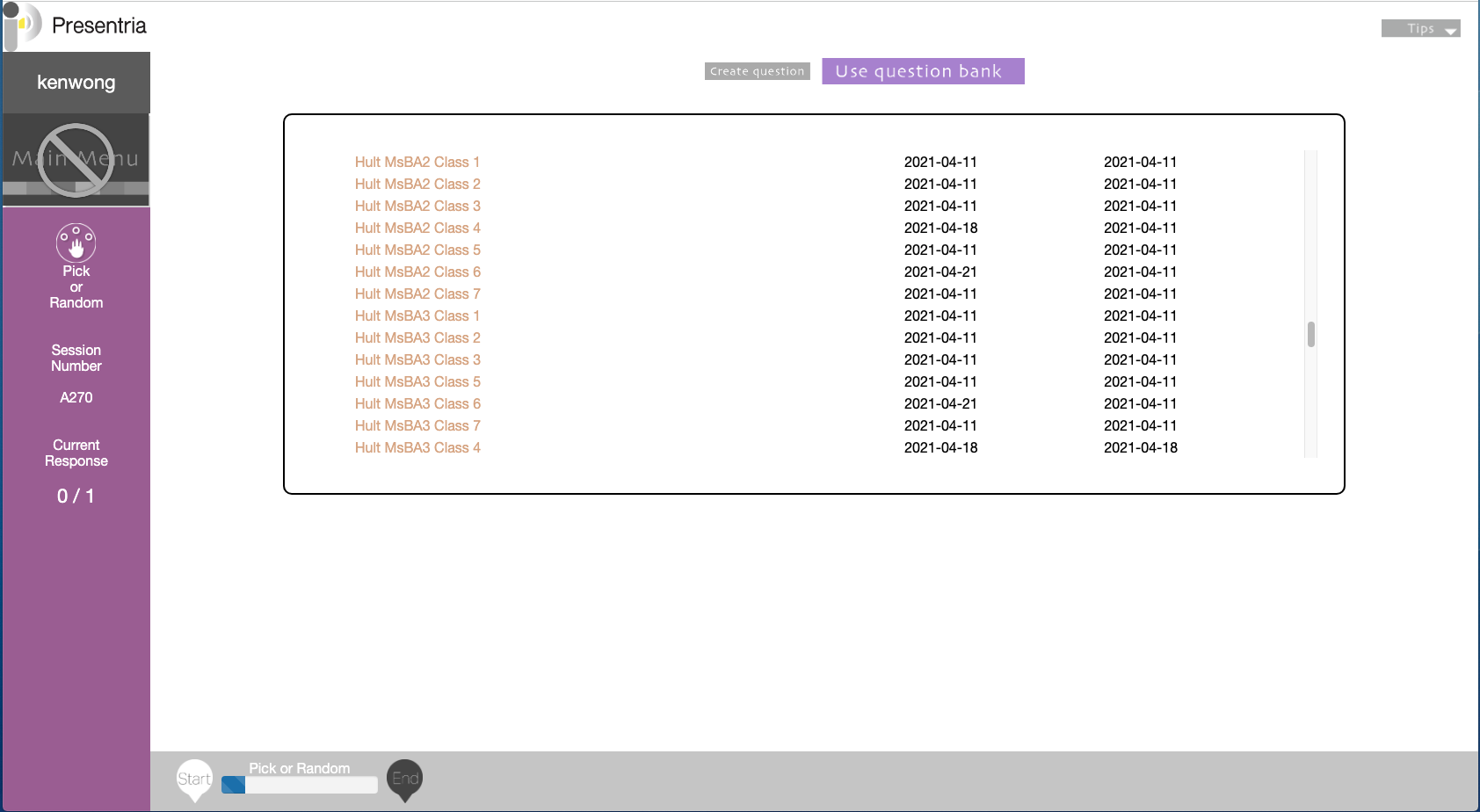Open Hult MsBA3 Class 6 question bank
This screenshot has width=1480, height=812.
tap(417, 403)
